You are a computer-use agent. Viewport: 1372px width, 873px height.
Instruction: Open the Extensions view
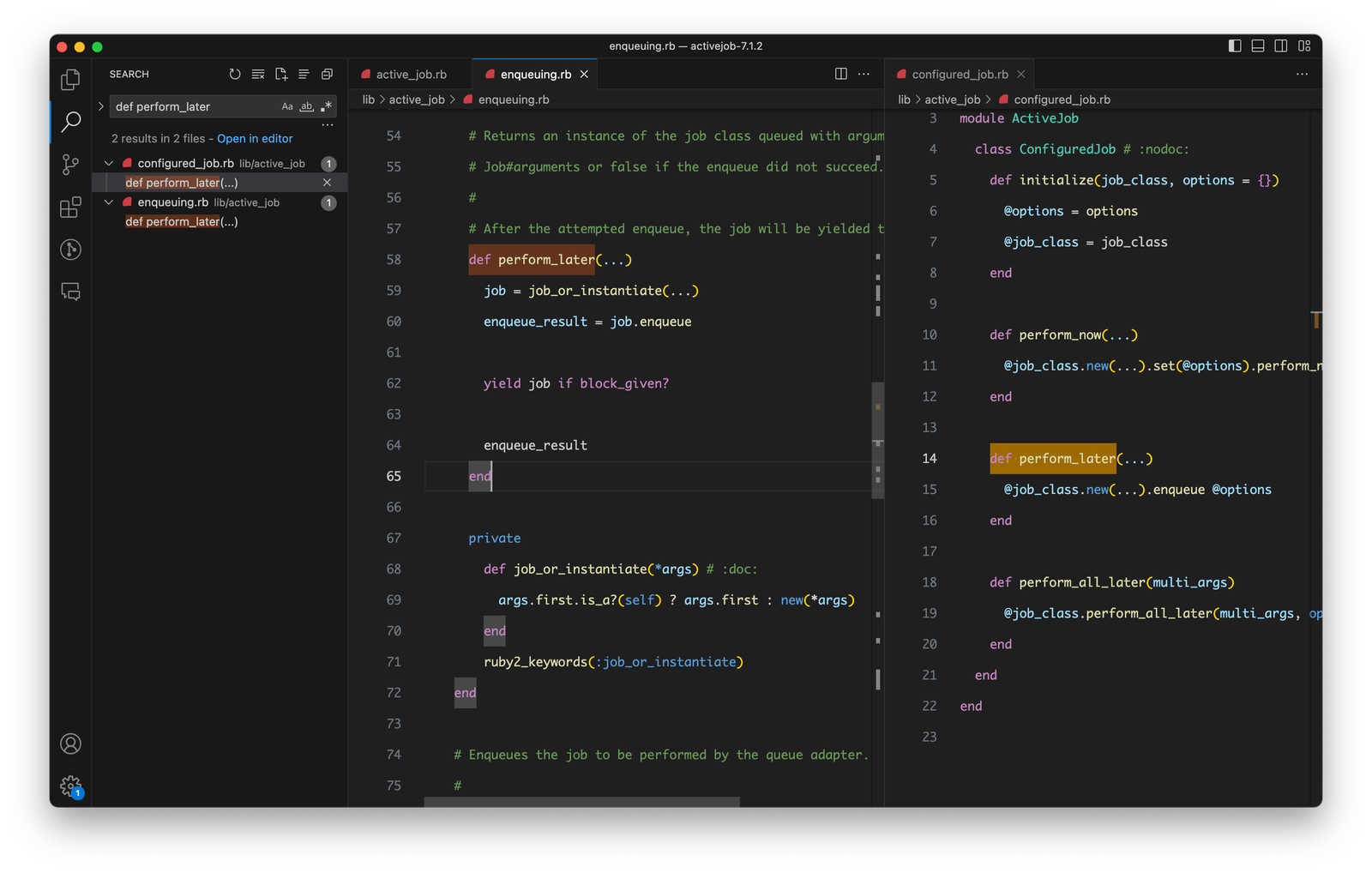tap(69, 207)
